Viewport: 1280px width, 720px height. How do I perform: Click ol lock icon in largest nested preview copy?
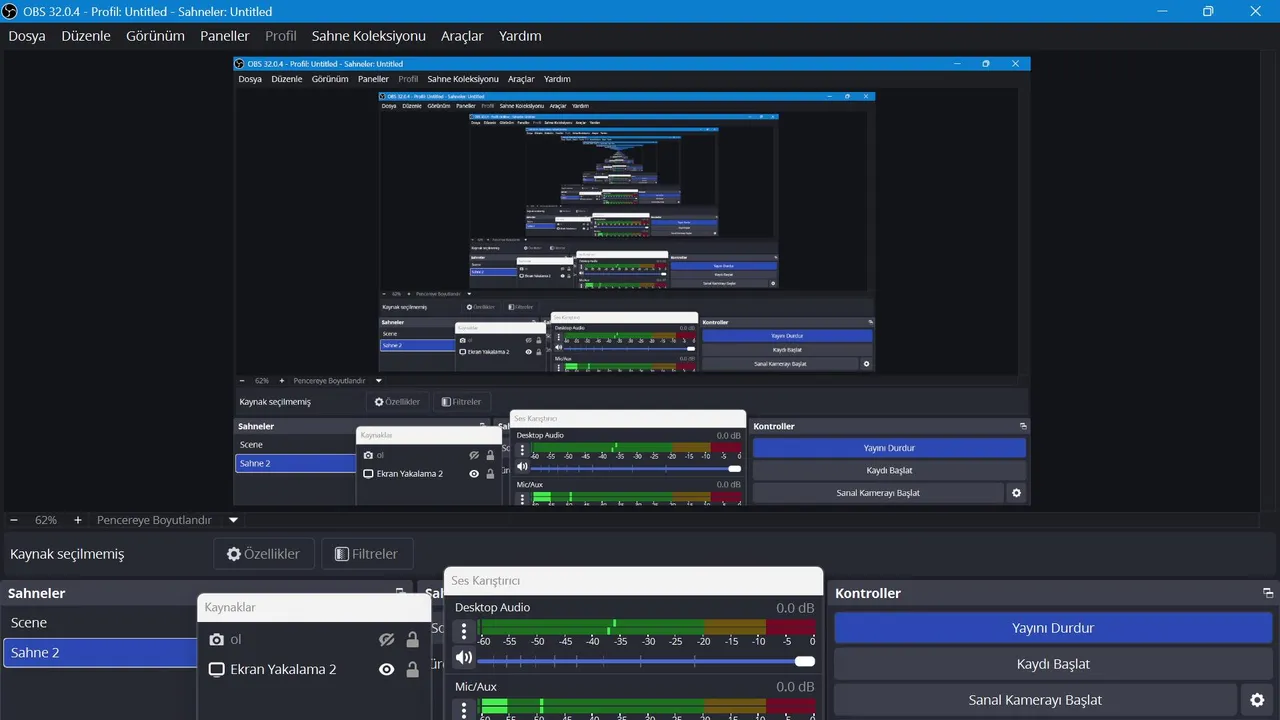(490, 455)
